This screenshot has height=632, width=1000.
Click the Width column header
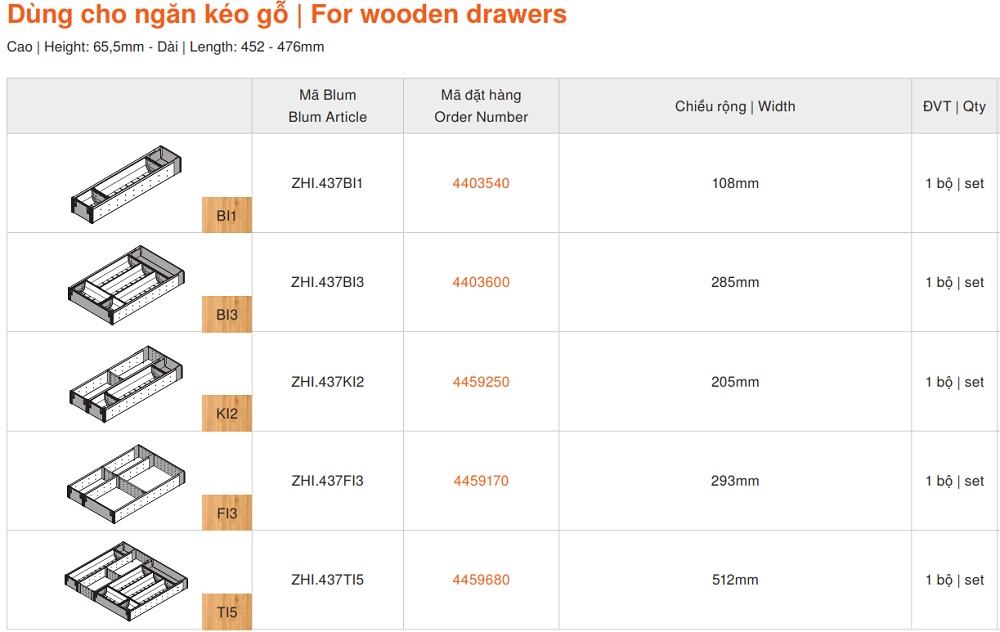click(x=735, y=106)
